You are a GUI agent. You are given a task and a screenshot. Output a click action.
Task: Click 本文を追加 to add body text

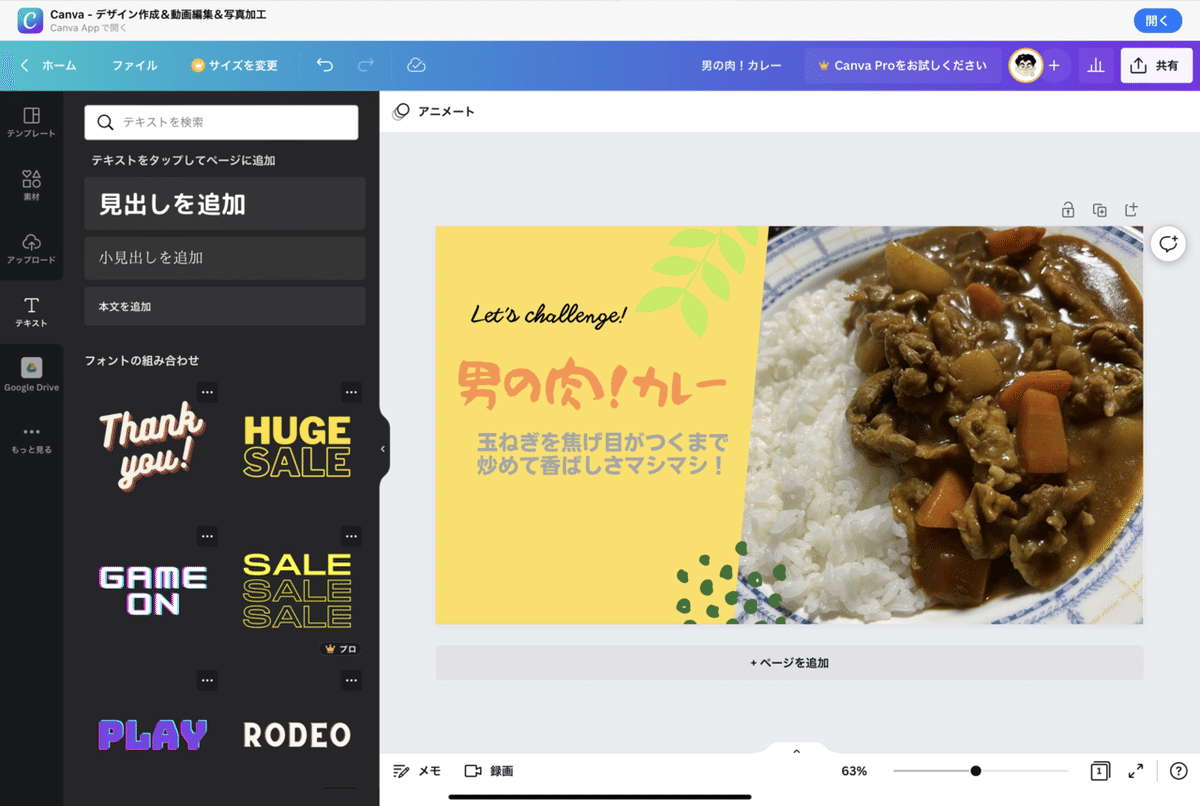pos(225,307)
